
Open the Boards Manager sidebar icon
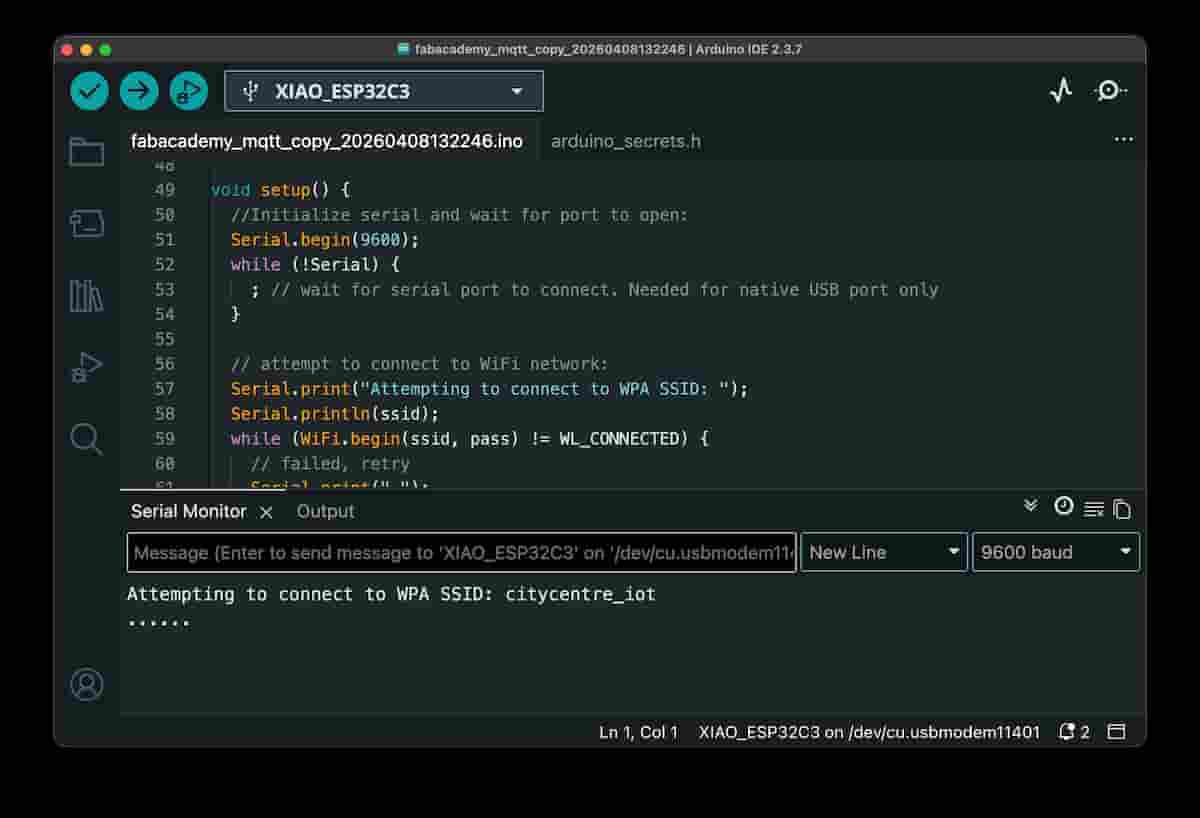pos(87,223)
